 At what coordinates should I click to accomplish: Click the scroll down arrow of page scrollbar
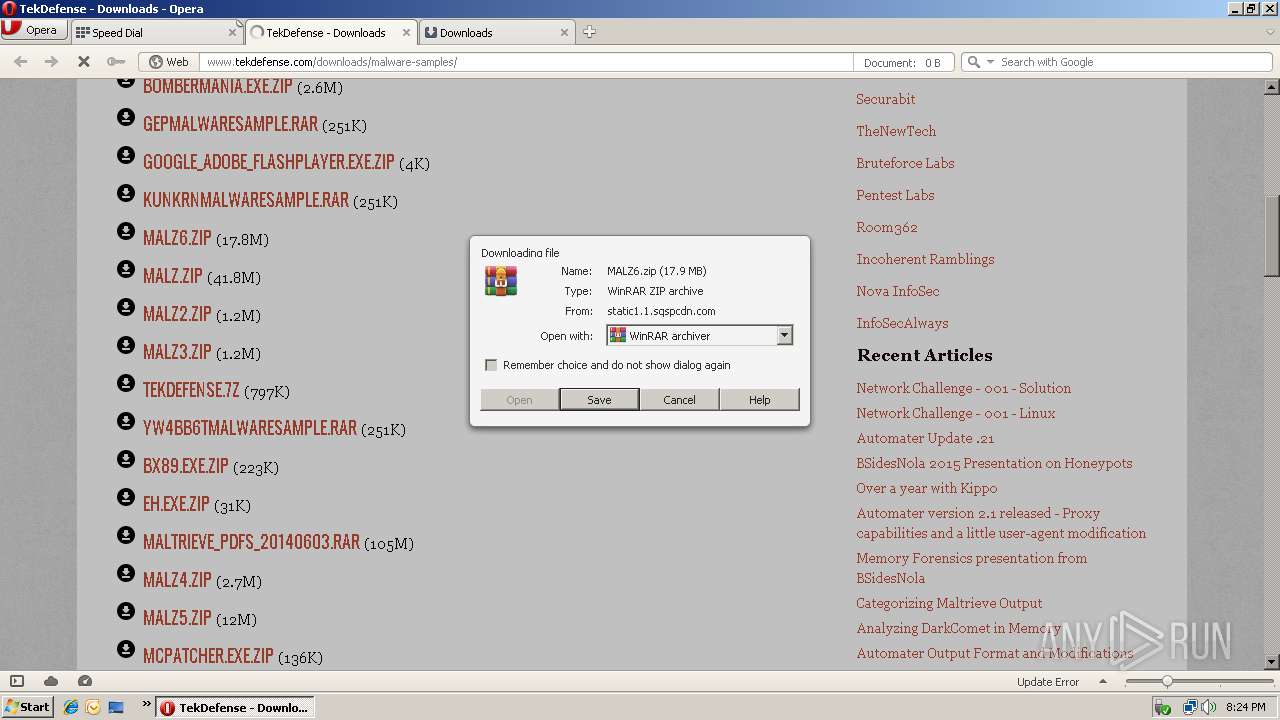click(1271, 662)
